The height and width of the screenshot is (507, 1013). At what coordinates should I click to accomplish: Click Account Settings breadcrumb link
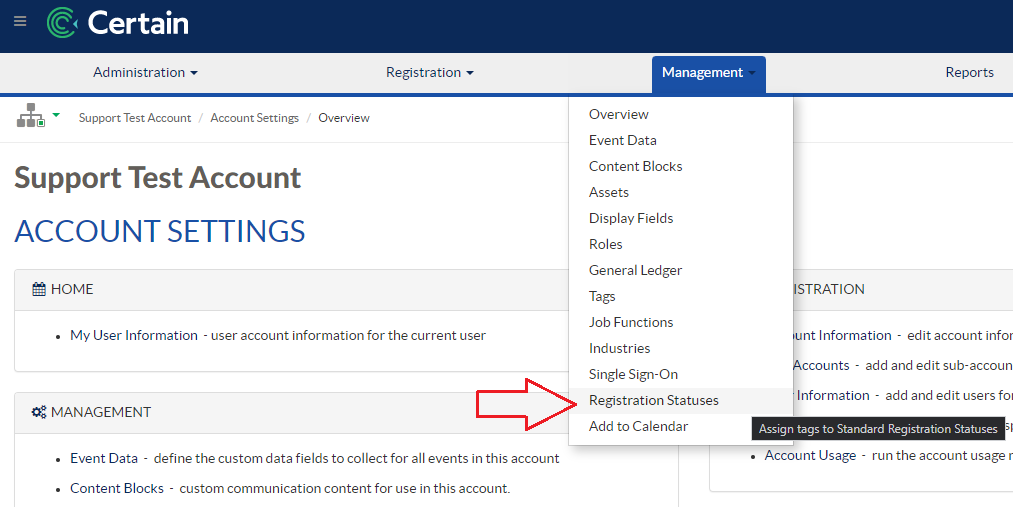tap(255, 118)
